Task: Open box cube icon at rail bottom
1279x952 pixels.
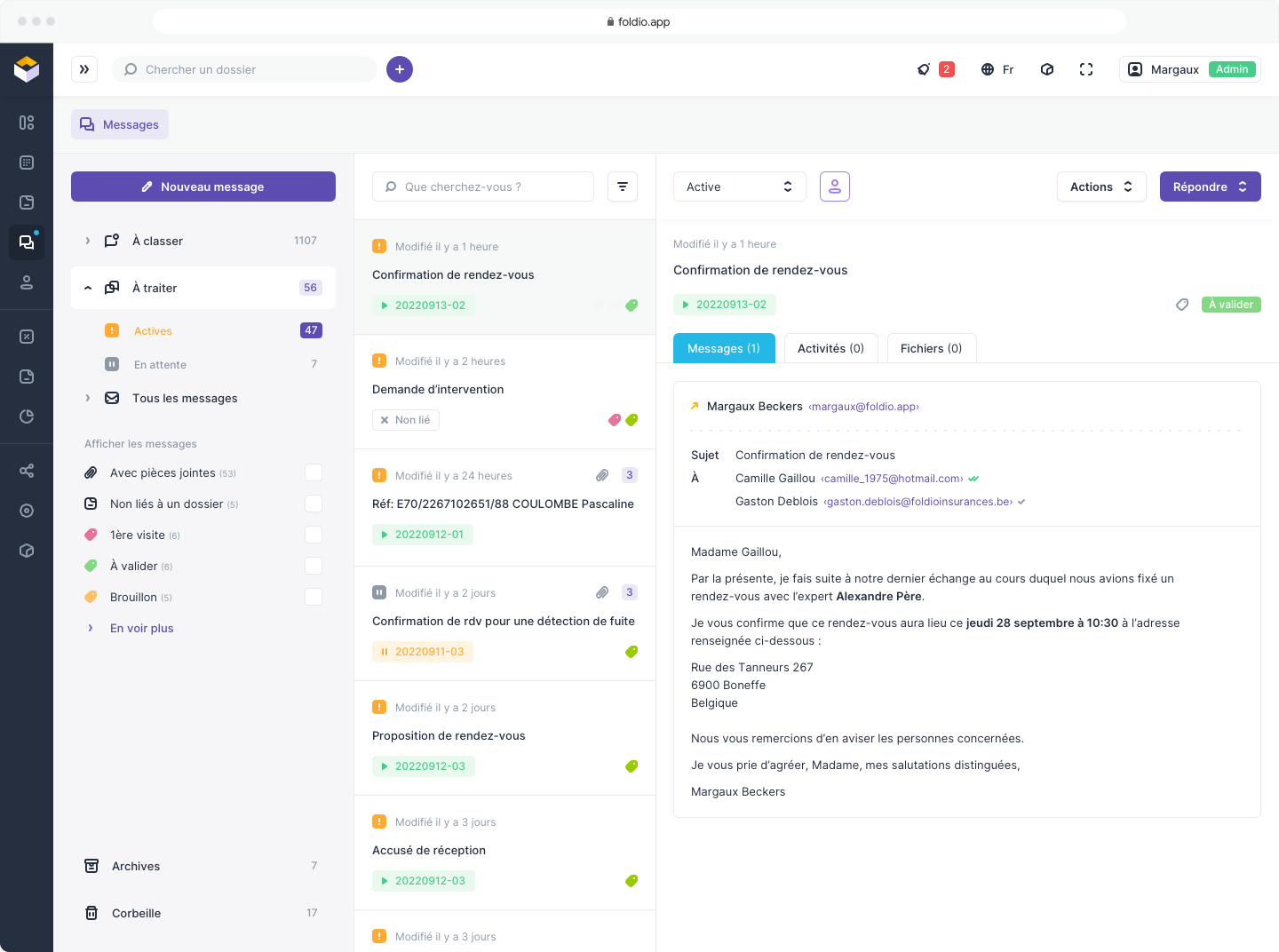Action: [x=27, y=551]
